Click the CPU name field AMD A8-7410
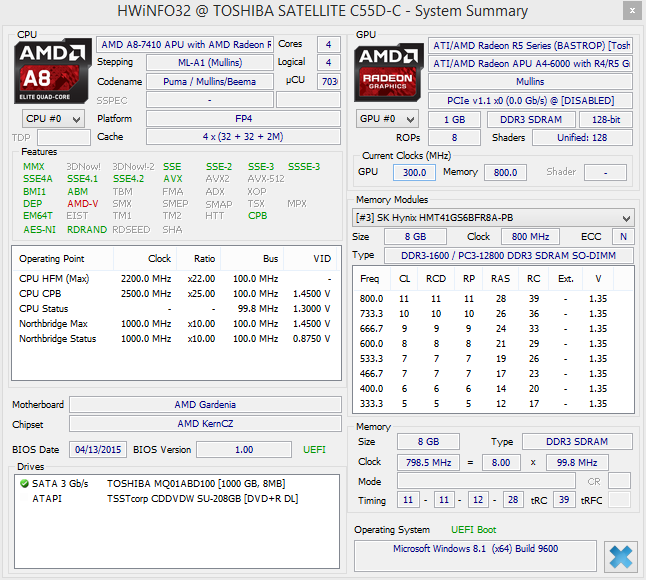Viewport: 646px width, 580px height. pyautogui.click(x=185, y=44)
